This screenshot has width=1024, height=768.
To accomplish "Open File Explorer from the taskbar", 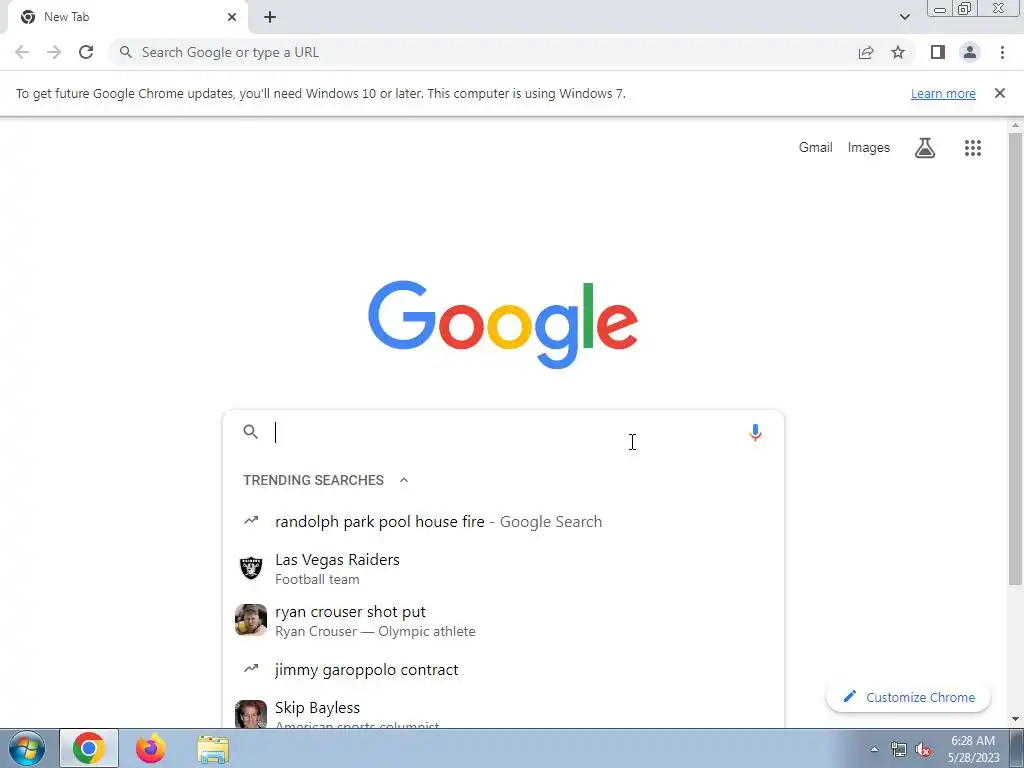I will point(213,748).
